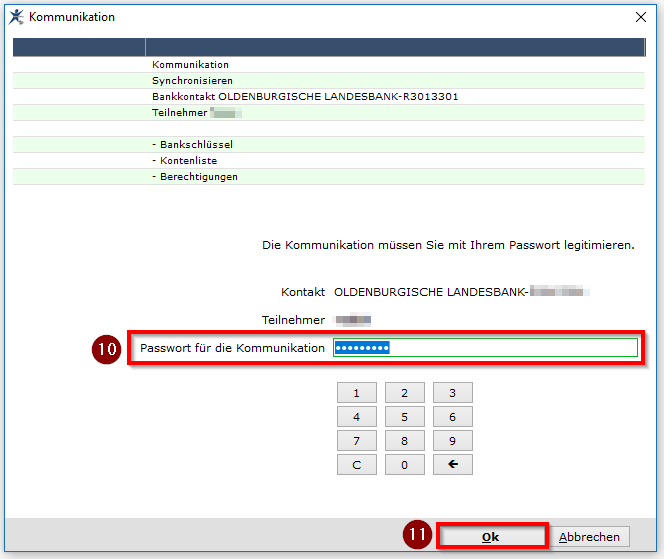Click the password legitimation hint text
This screenshot has width=664, height=559.
pyautogui.click(x=448, y=245)
